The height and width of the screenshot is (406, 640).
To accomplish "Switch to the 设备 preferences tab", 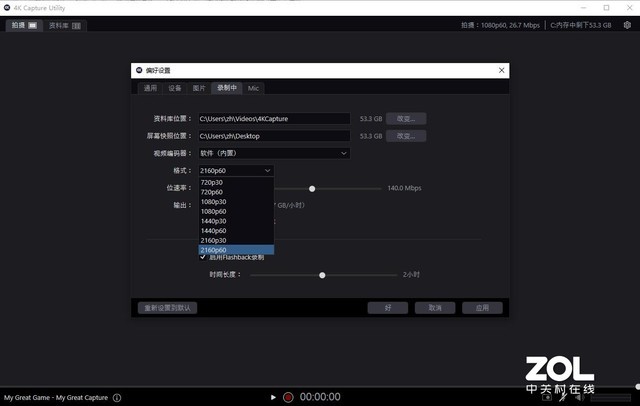I will 175,88.
